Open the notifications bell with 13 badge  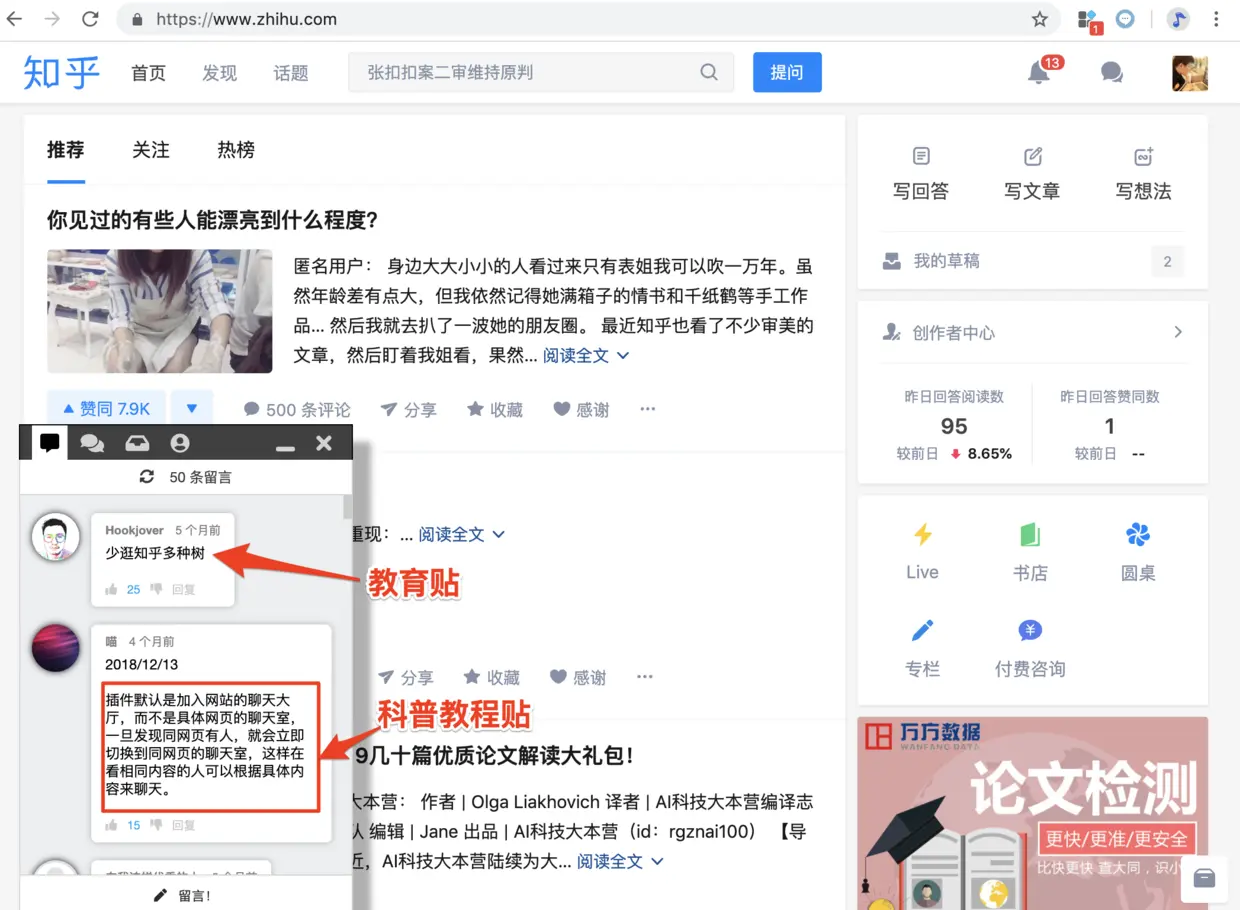point(1039,72)
